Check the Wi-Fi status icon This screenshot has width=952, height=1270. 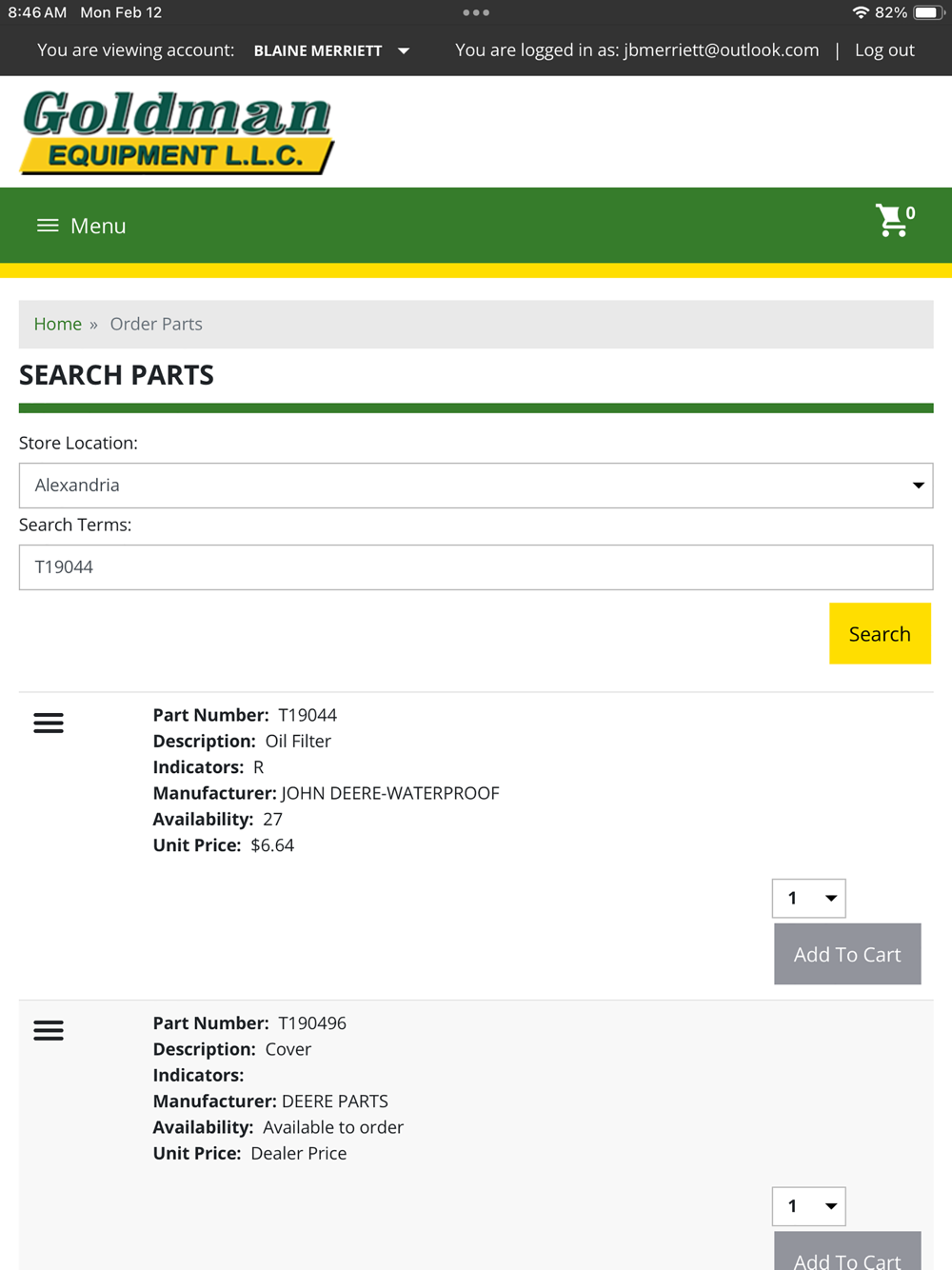[861, 12]
